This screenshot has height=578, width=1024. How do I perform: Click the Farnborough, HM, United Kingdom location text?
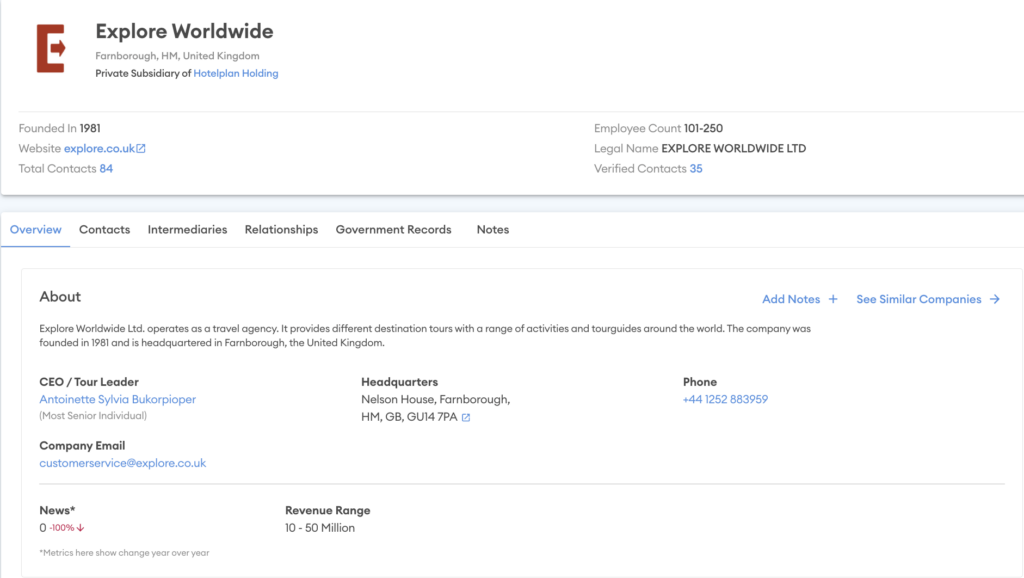tap(177, 56)
